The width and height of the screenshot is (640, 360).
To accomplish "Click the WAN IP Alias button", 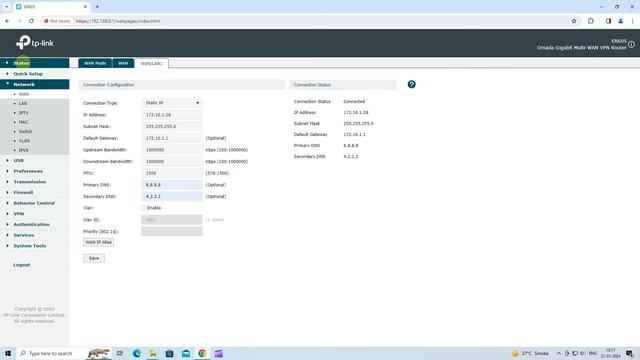I will coord(98,242).
